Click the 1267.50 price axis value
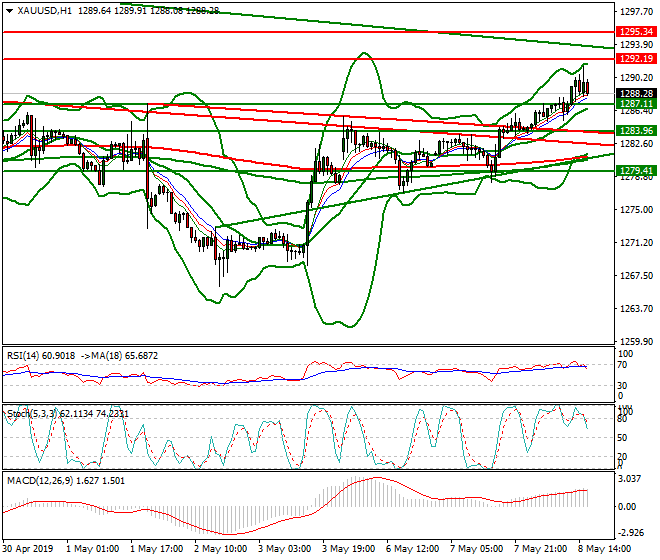 (636, 276)
